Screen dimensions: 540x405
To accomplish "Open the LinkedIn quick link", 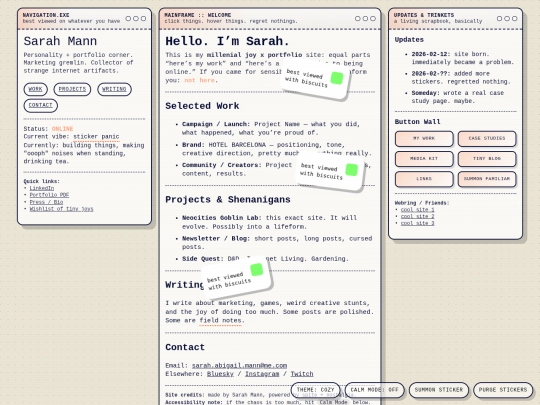I will (x=42, y=188).
